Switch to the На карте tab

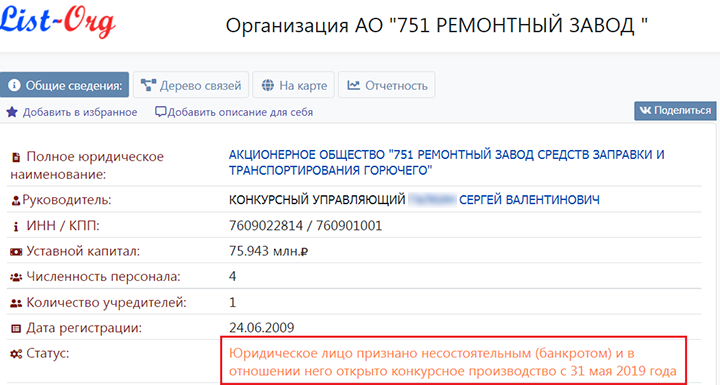pos(294,85)
